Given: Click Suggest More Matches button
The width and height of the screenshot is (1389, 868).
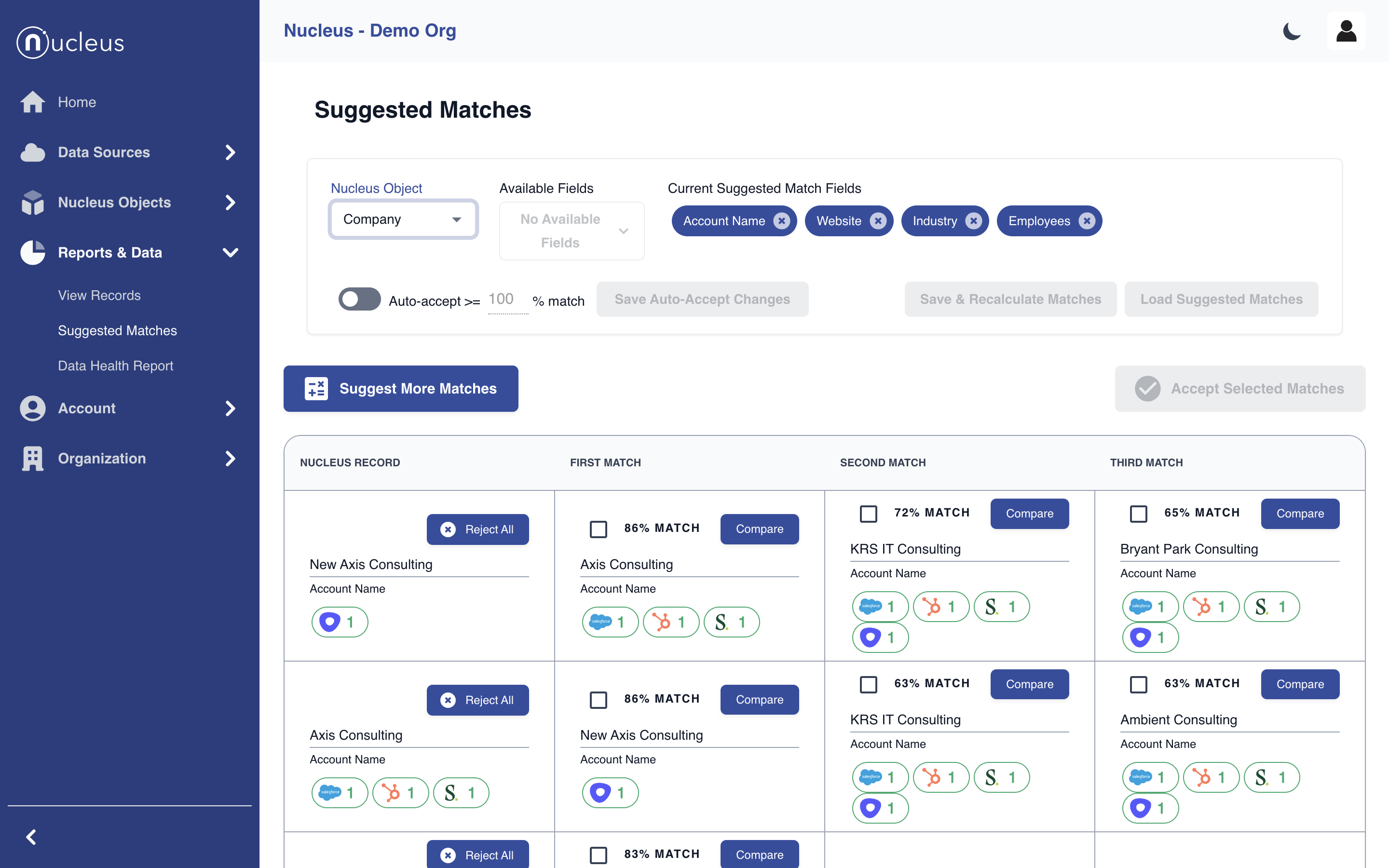Looking at the screenshot, I should tap(401, 389).
